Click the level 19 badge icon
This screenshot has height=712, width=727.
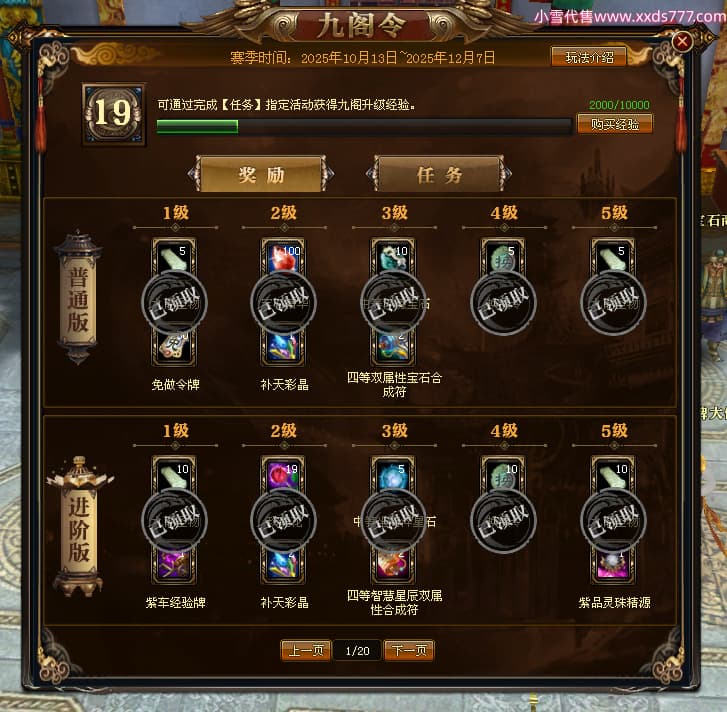tap(114, 114)
